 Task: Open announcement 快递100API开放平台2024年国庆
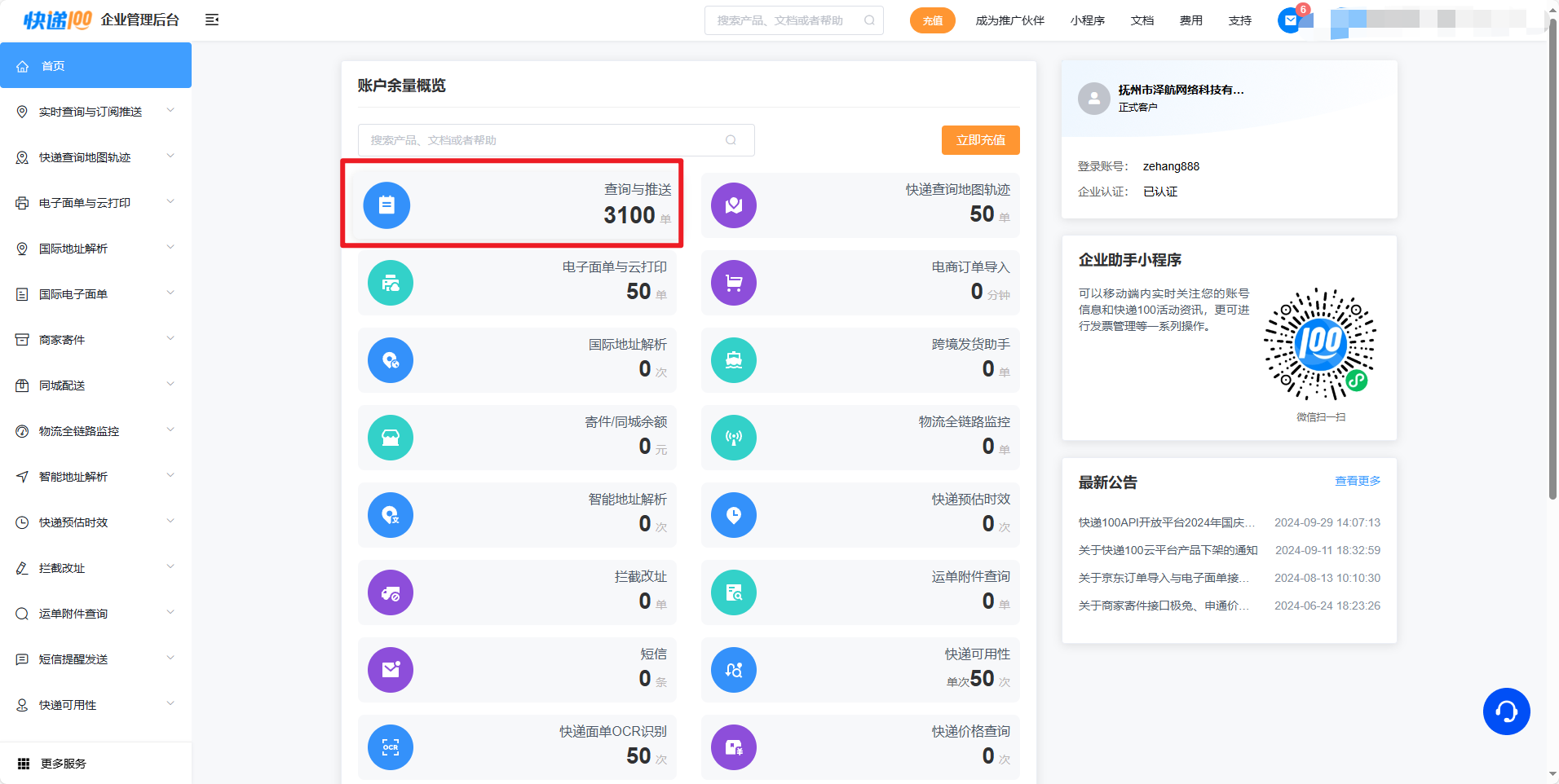click(1167, 522)
